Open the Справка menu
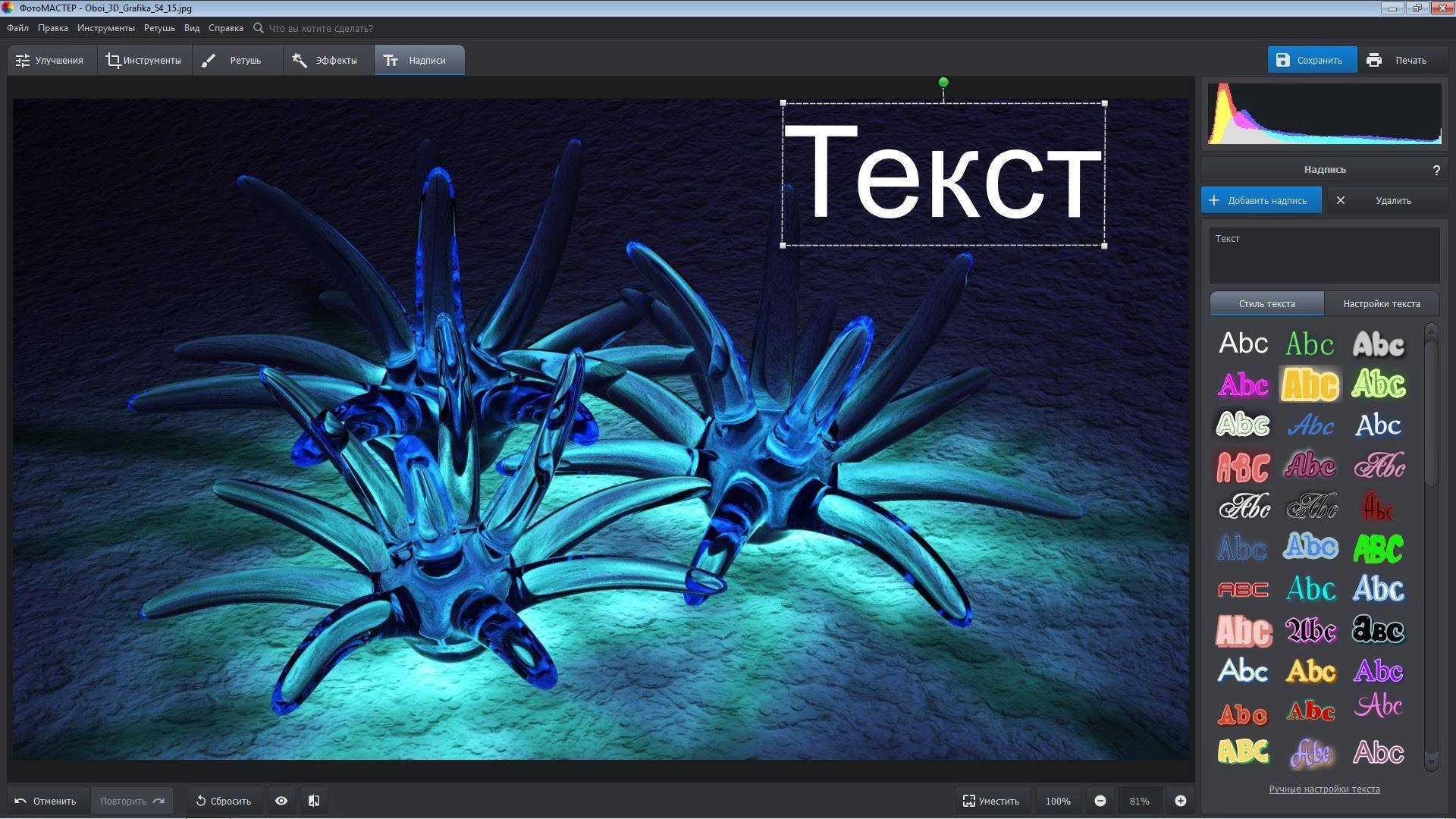The height and width of the screenshot is (819, 1456). (226, 28)
